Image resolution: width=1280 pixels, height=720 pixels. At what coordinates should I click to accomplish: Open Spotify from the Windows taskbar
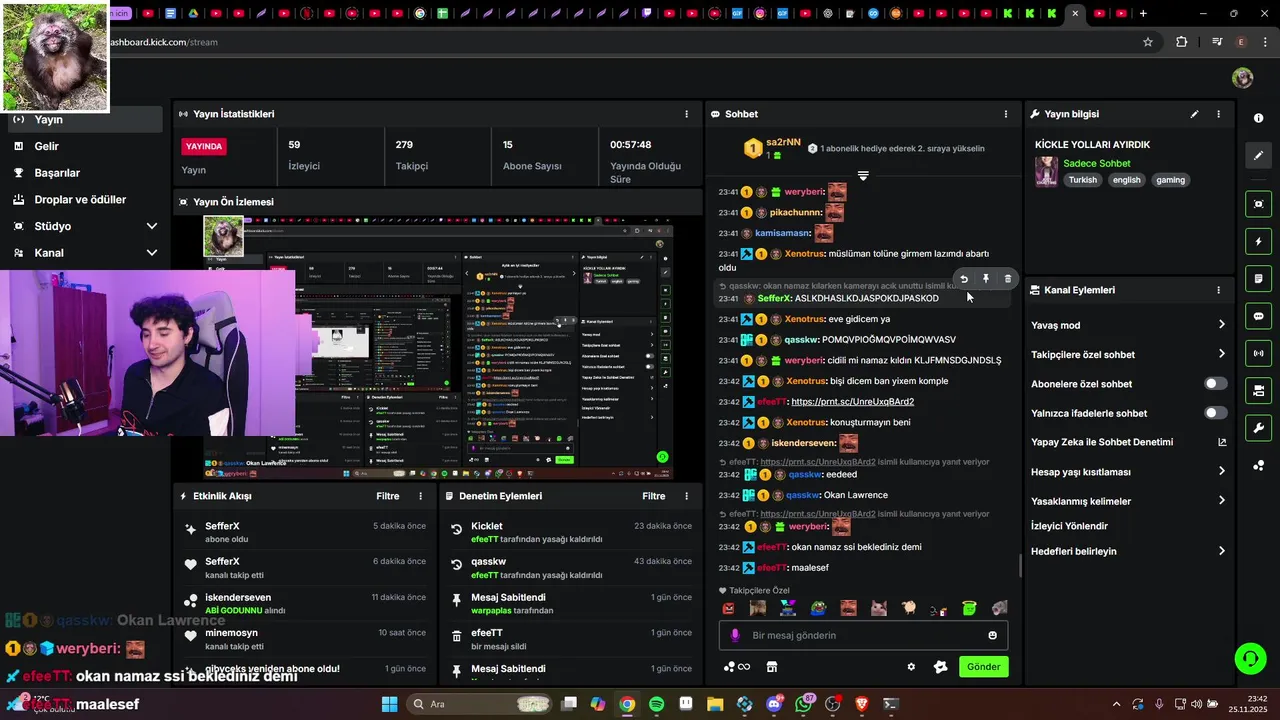point(657,704)
